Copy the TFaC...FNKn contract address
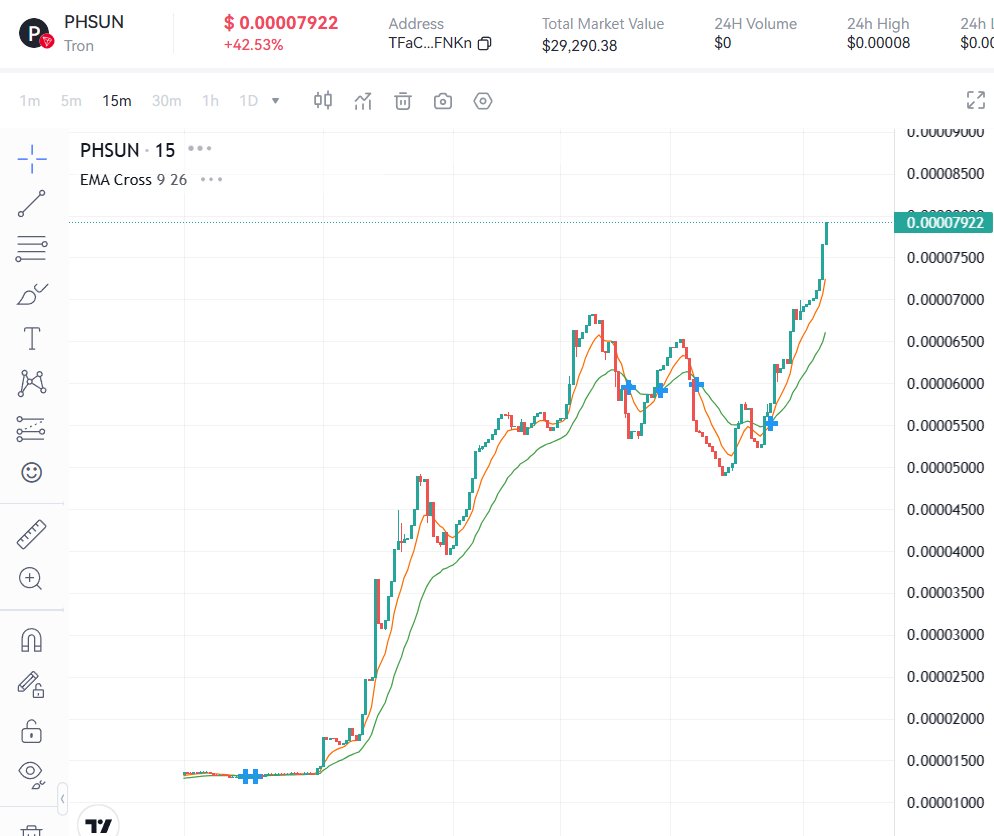This screenshot has width=994, height=836. coord(483,45)
